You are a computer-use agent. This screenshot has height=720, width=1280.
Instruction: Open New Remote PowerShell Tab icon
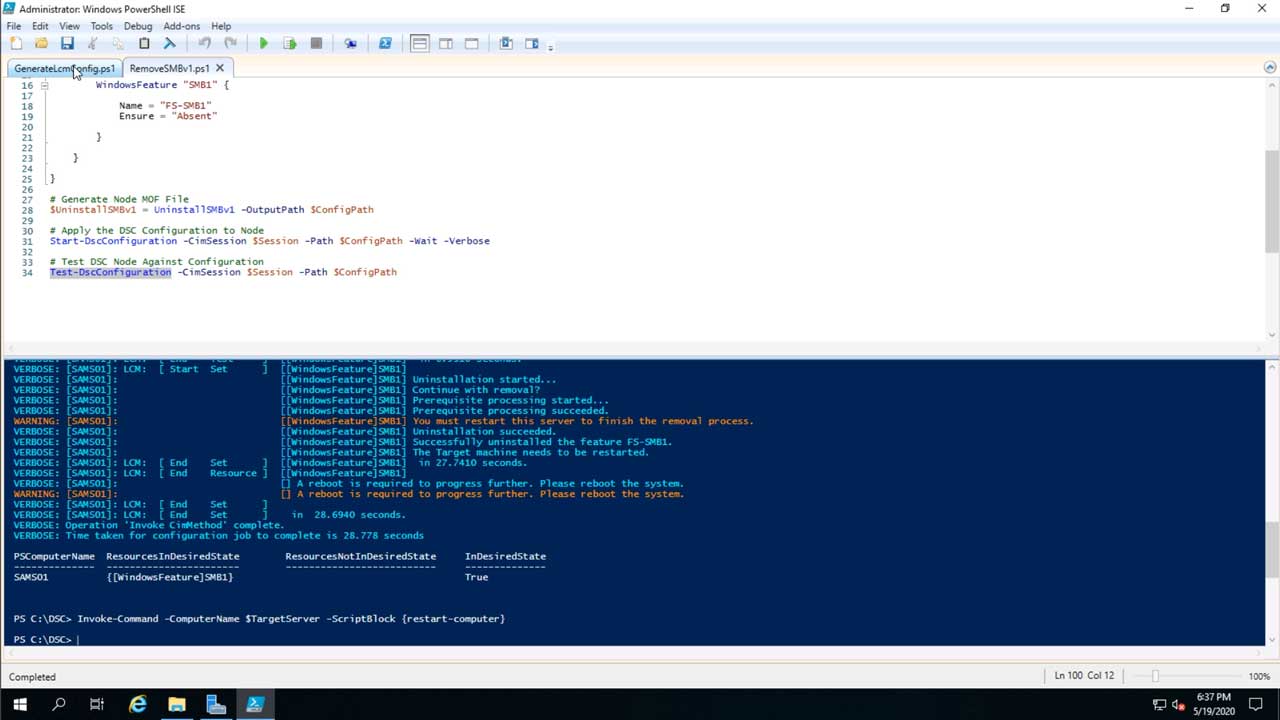(x=350, y=44)
